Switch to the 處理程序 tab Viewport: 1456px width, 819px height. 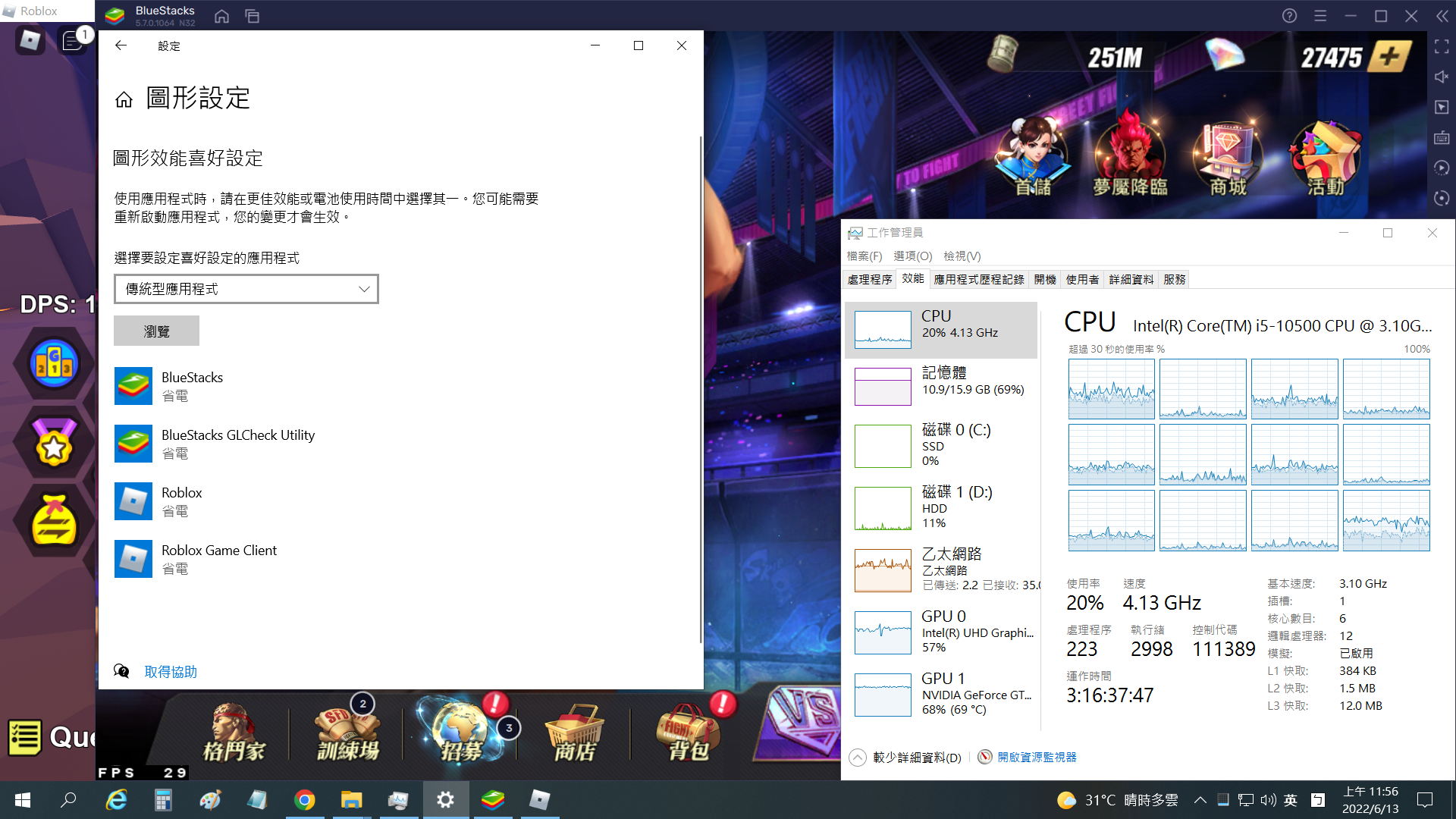[870, 279]
